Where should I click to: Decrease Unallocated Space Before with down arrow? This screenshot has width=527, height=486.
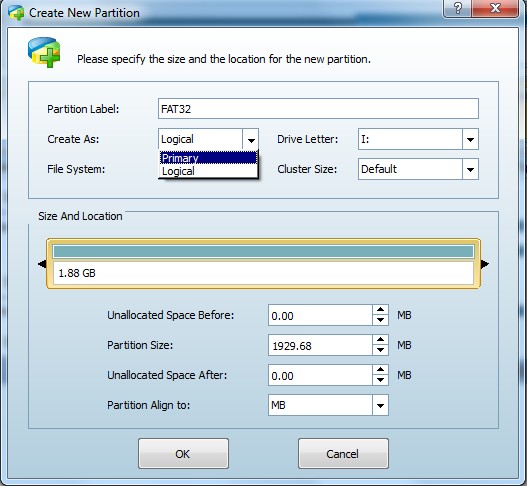(x=380, y=320)
